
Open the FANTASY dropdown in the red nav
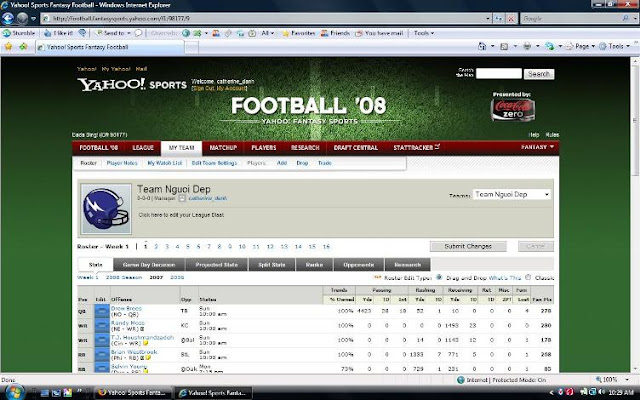point(537,147)
